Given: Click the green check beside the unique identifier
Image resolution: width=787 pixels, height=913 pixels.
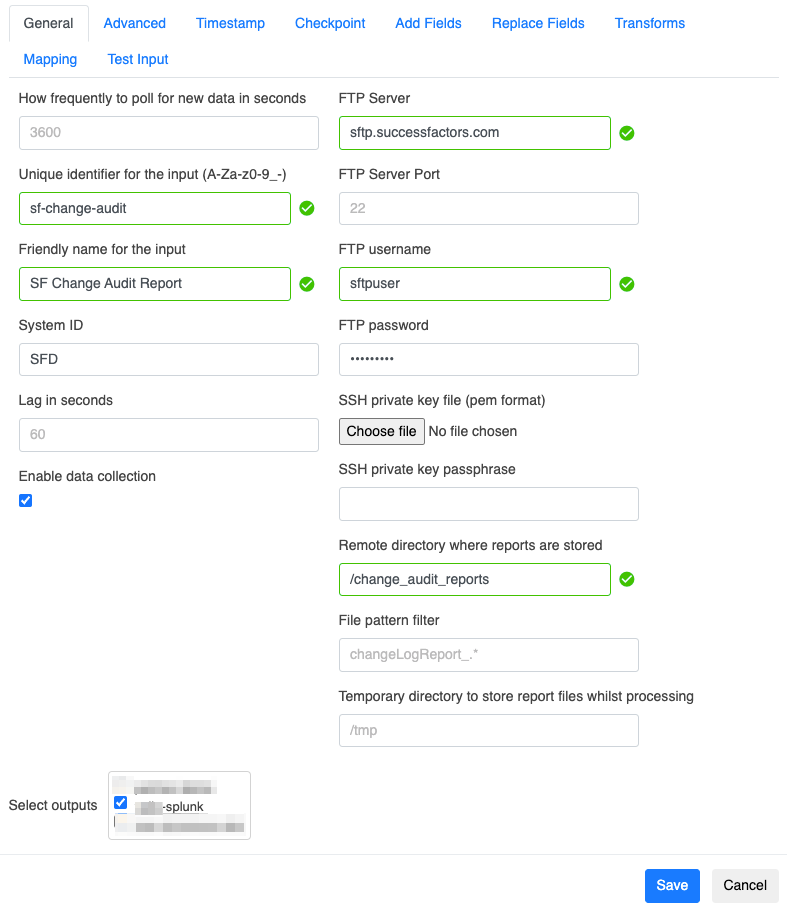Looking at the screenshot, I should coord(306,209).
